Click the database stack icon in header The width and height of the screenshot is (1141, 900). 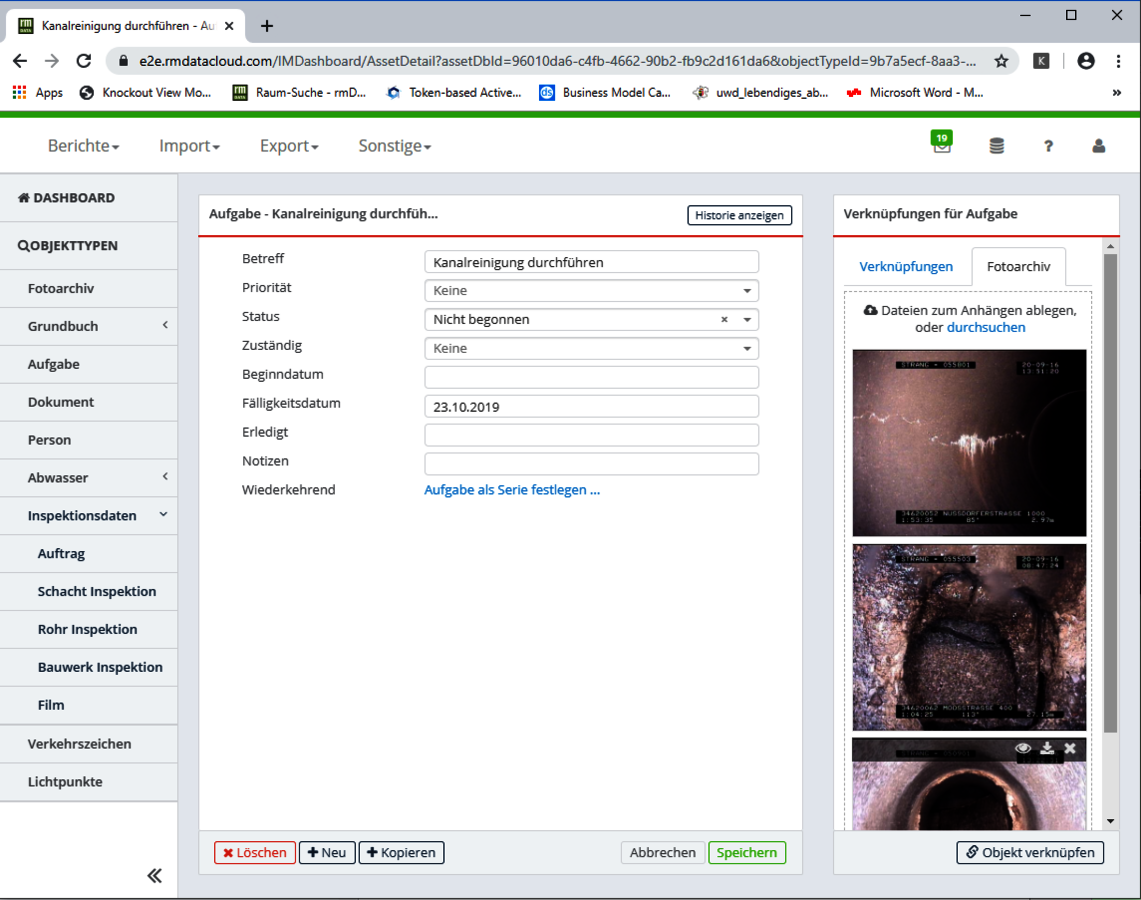996,146
